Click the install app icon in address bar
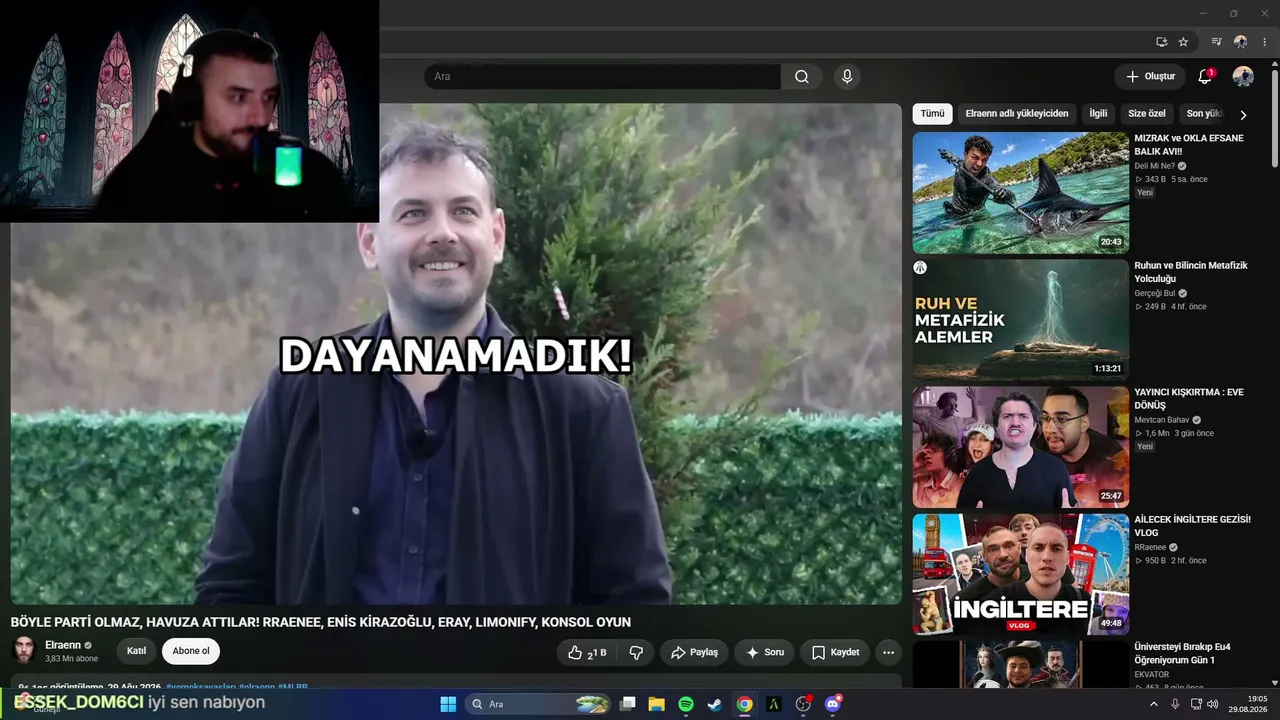The image size is (1280, 720). 1161,42
